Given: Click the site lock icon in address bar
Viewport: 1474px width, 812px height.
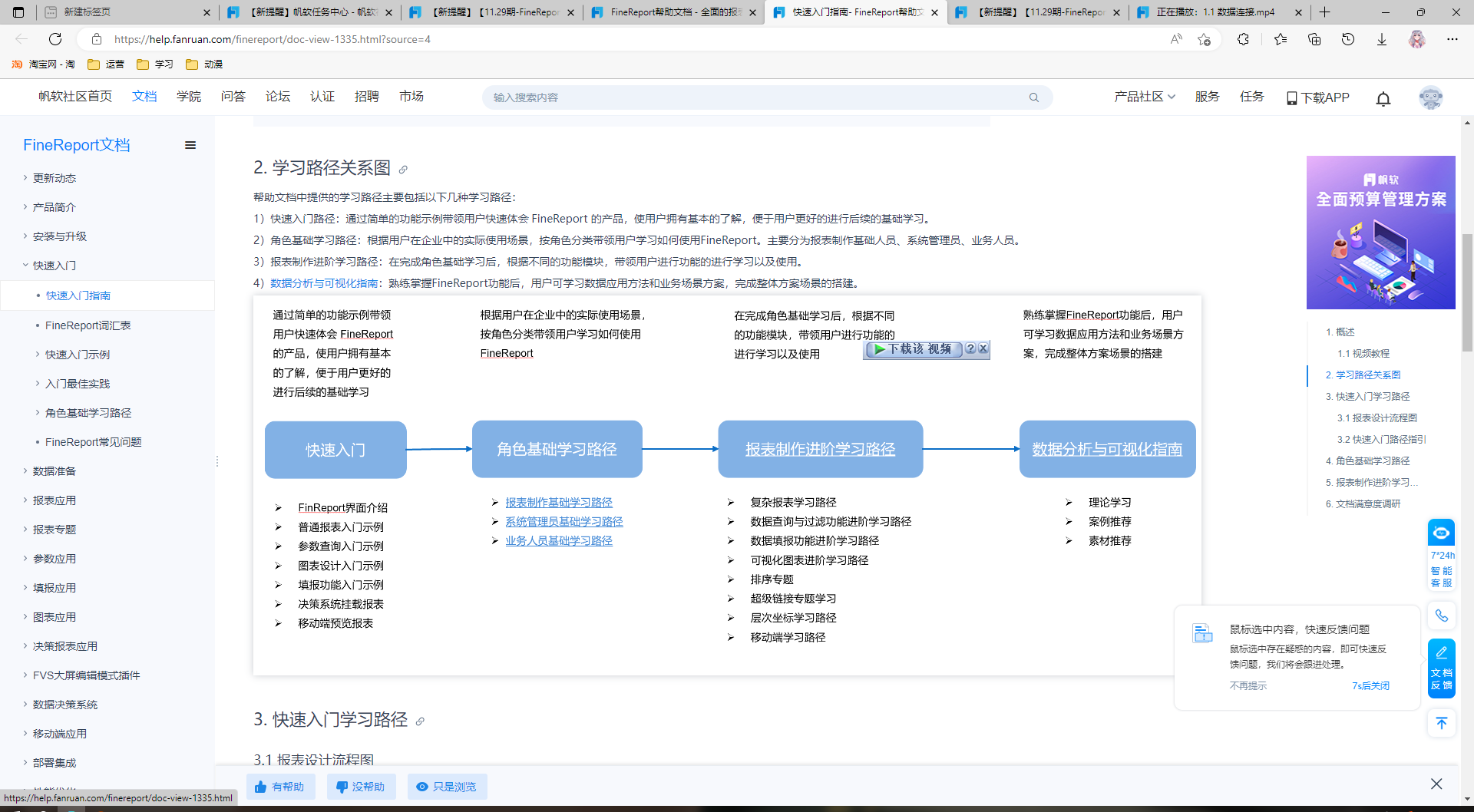Looking at the screenshot, I should tap(97, 39).
